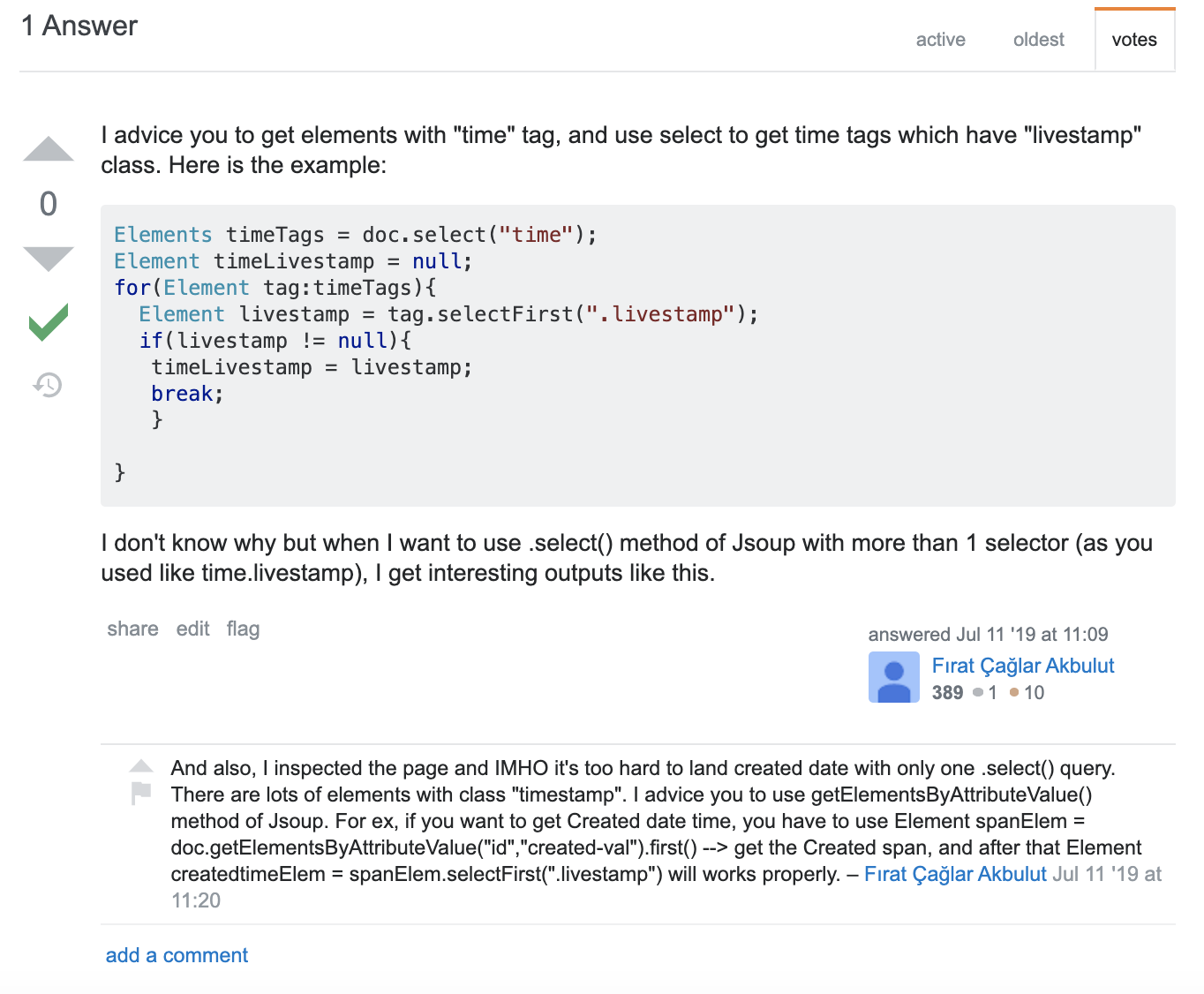
Task: Click the break; statement in the code
Action: [x=187, y=394]
